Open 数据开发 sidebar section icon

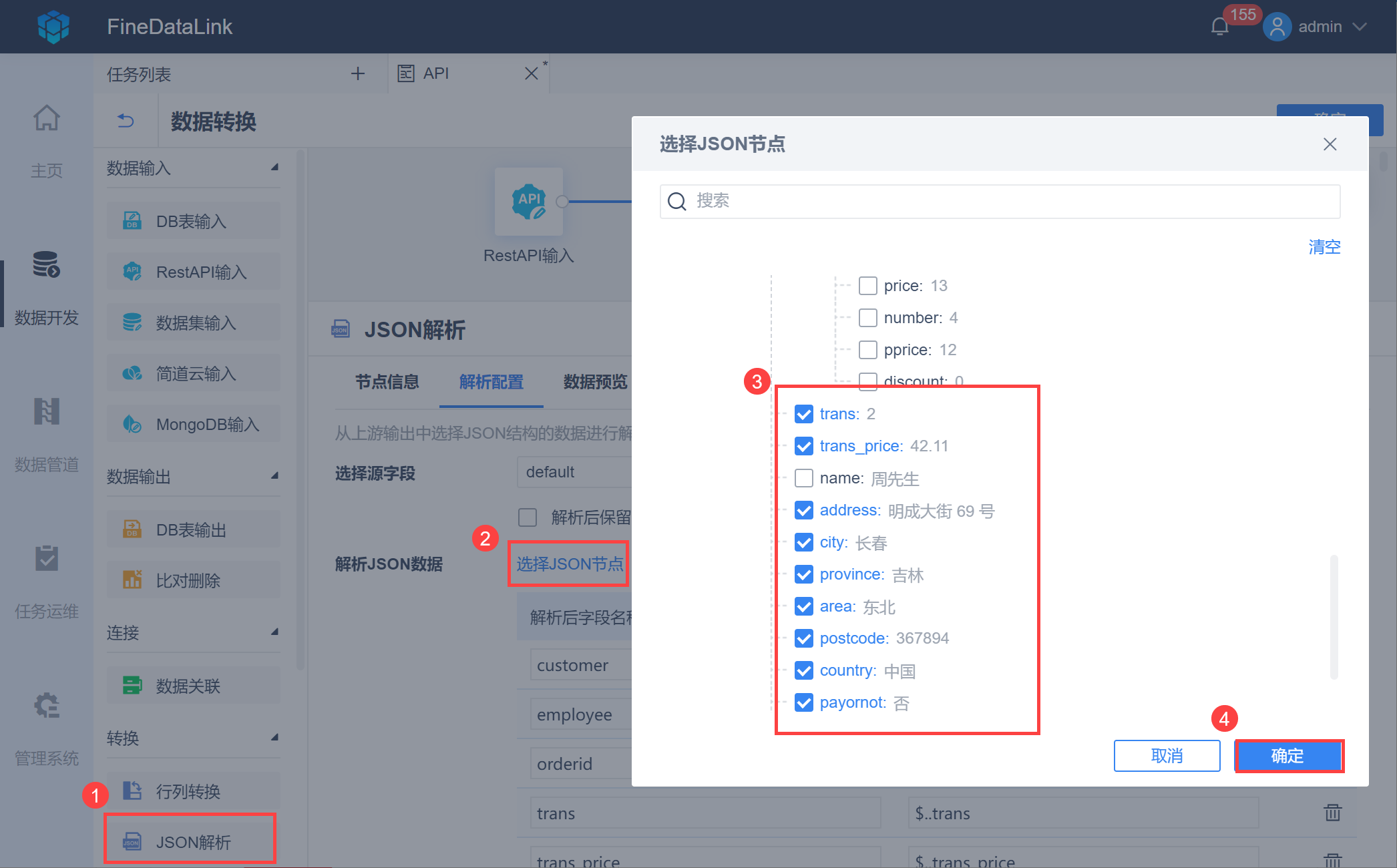46,264
